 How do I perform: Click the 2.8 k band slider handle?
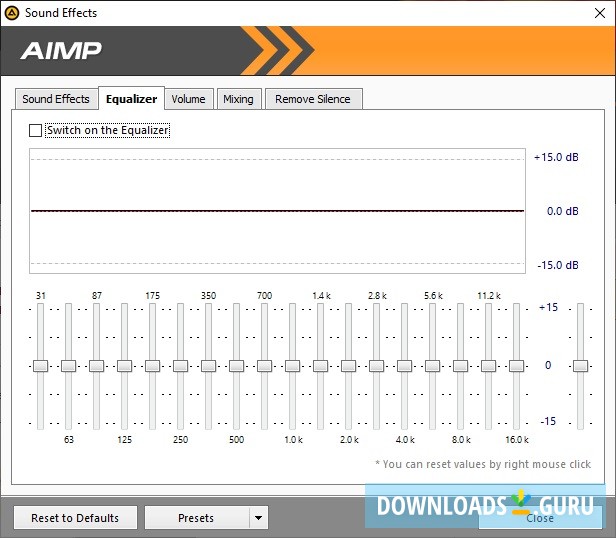click(x=376, y=366)
